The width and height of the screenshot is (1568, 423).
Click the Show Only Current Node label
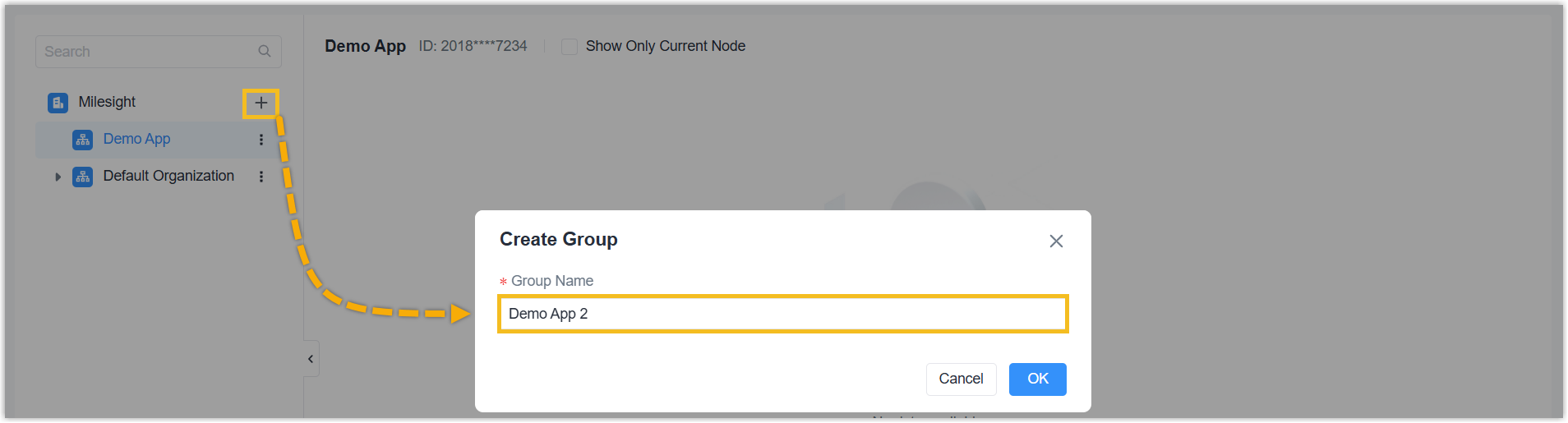point(665,47)
